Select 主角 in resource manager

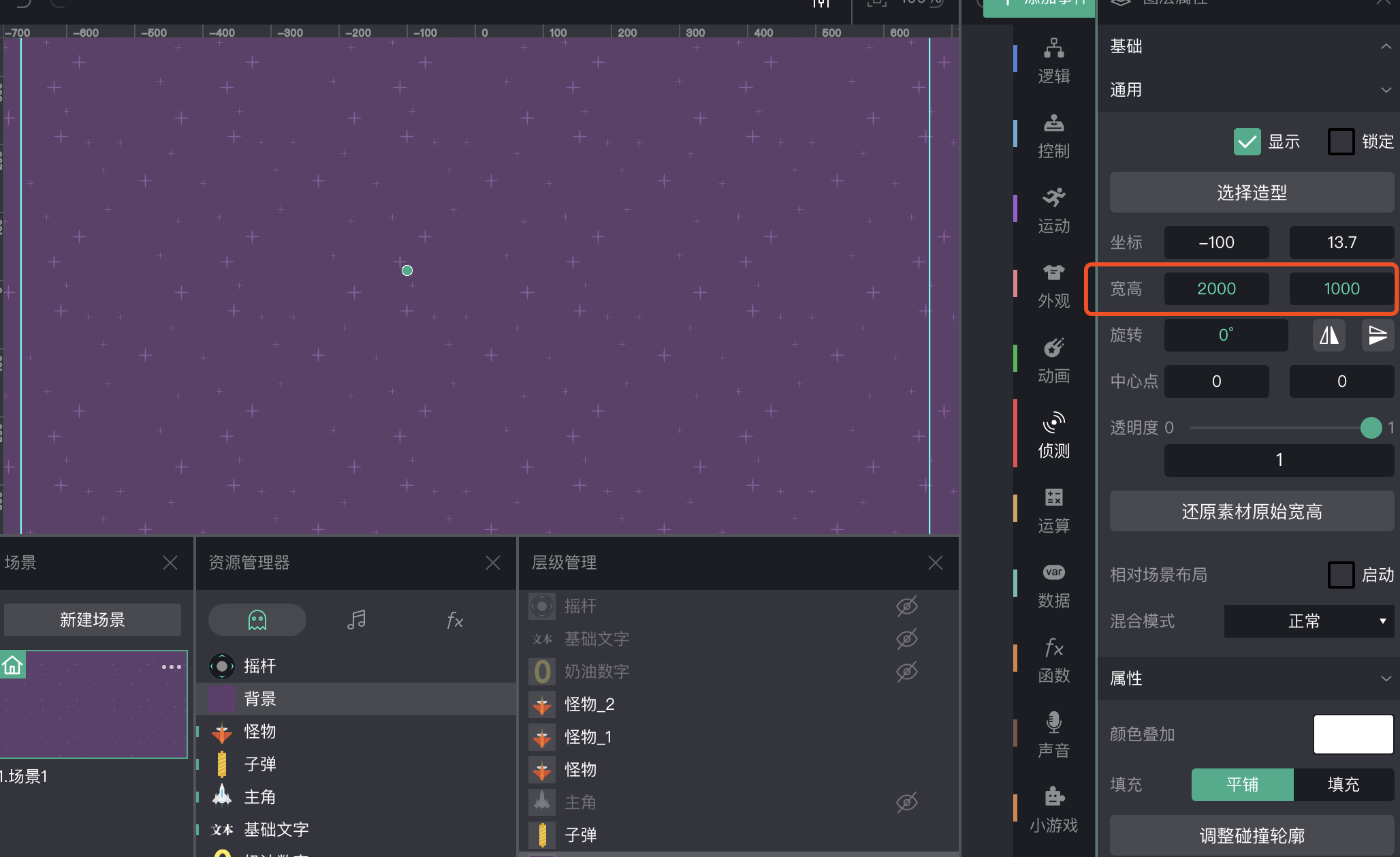(357, 797)
